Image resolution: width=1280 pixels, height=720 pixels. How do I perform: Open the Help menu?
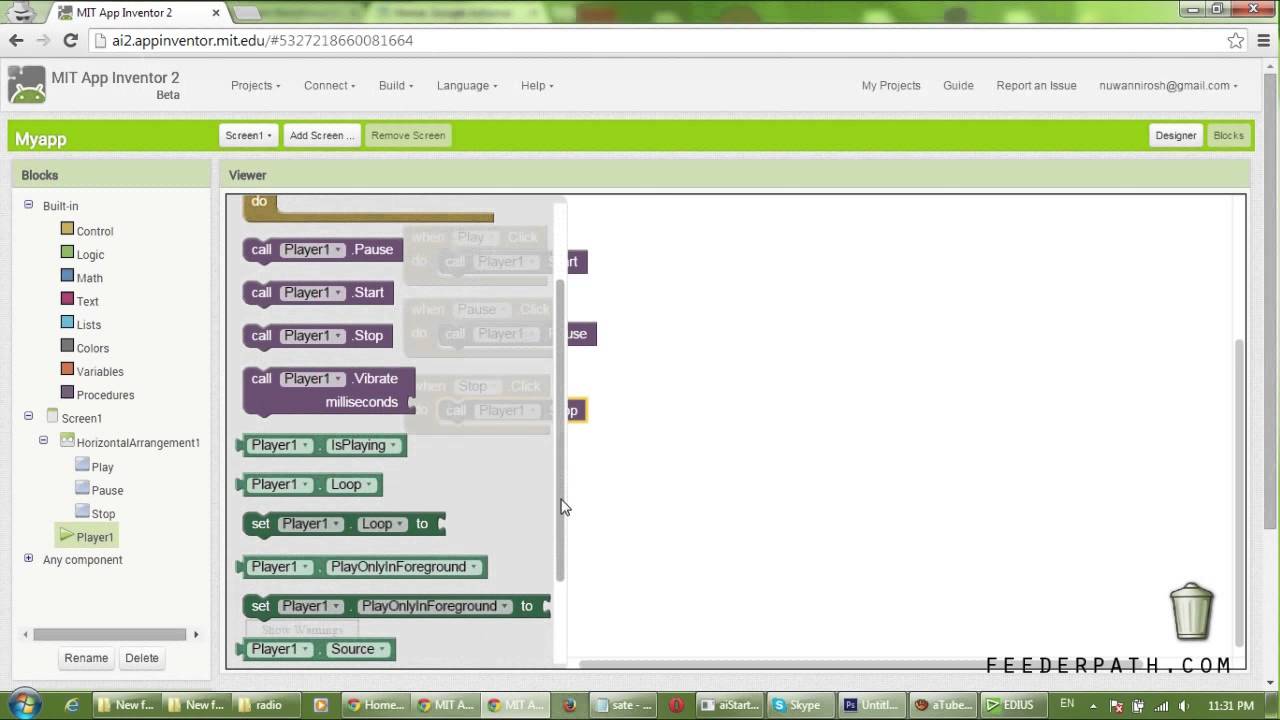coord(537,85)
